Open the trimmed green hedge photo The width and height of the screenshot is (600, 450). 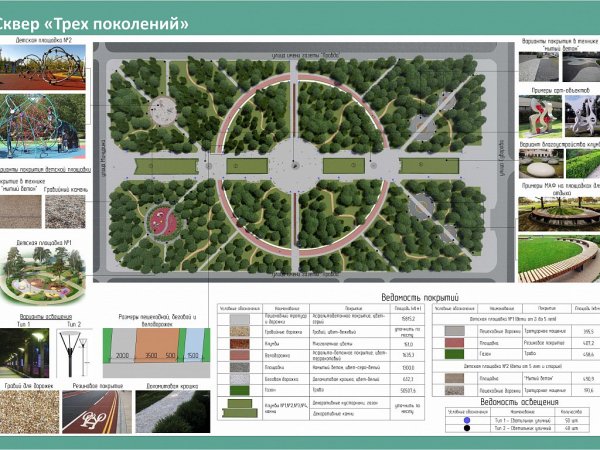(583, 164)
